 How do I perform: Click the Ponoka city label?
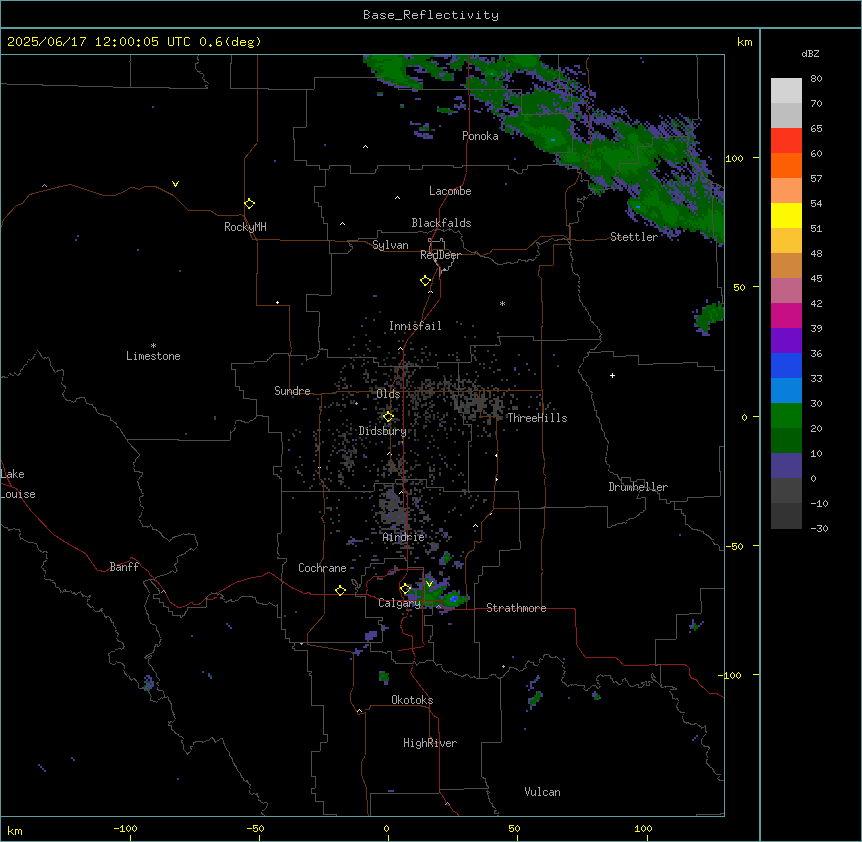point(480,136)
